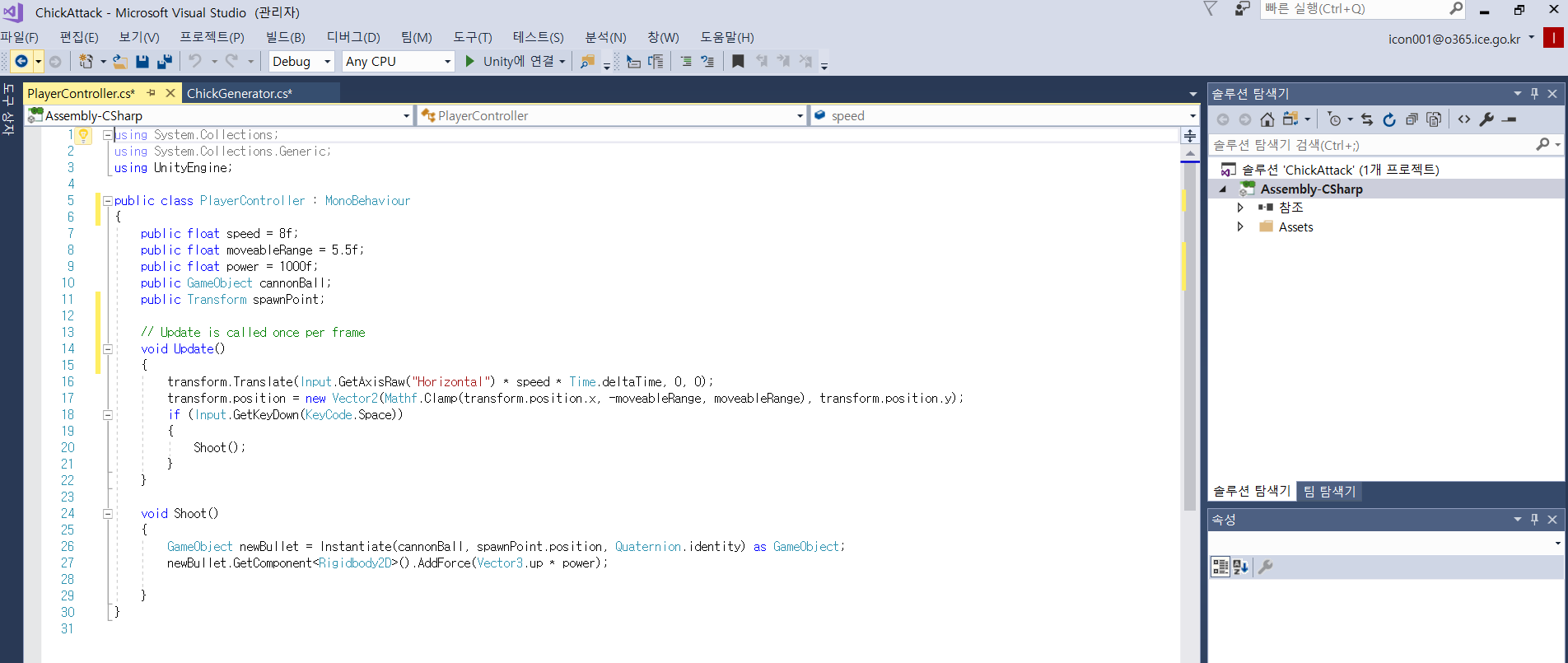
Task: Expand the 참조 references node
Action: 1240,208
